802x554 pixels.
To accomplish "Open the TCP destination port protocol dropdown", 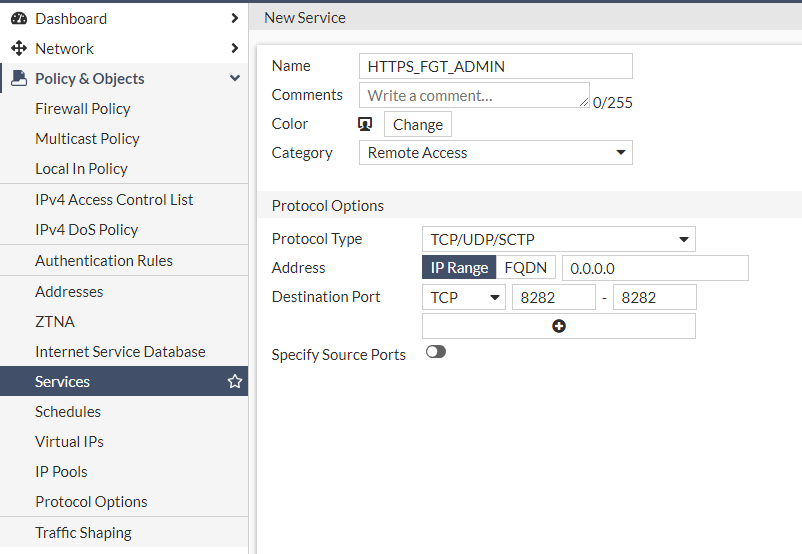I will coord(464,297).
